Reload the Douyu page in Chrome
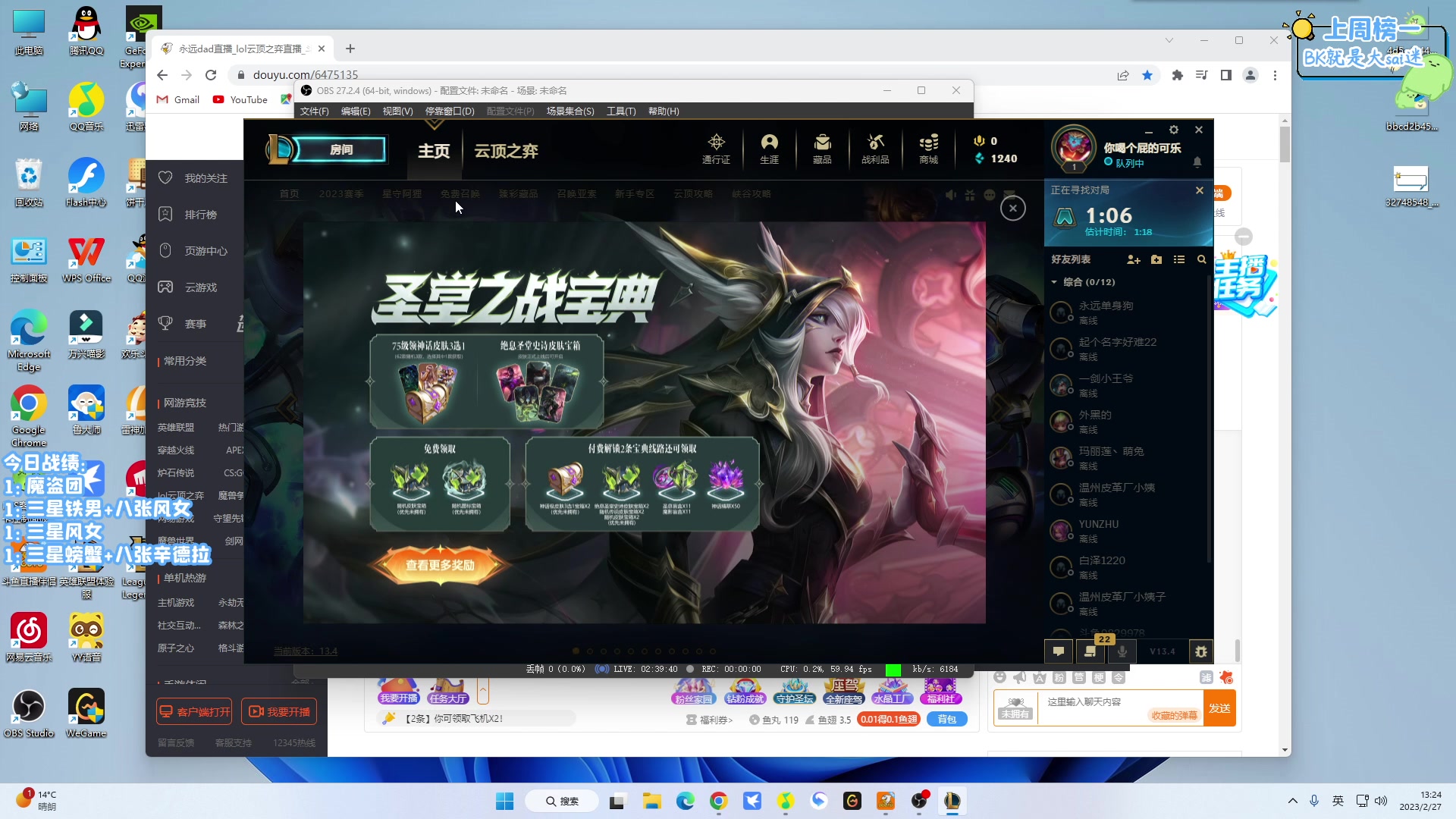Image resolution: width=1456 pixels, height=819 pixels. (211, 75)
